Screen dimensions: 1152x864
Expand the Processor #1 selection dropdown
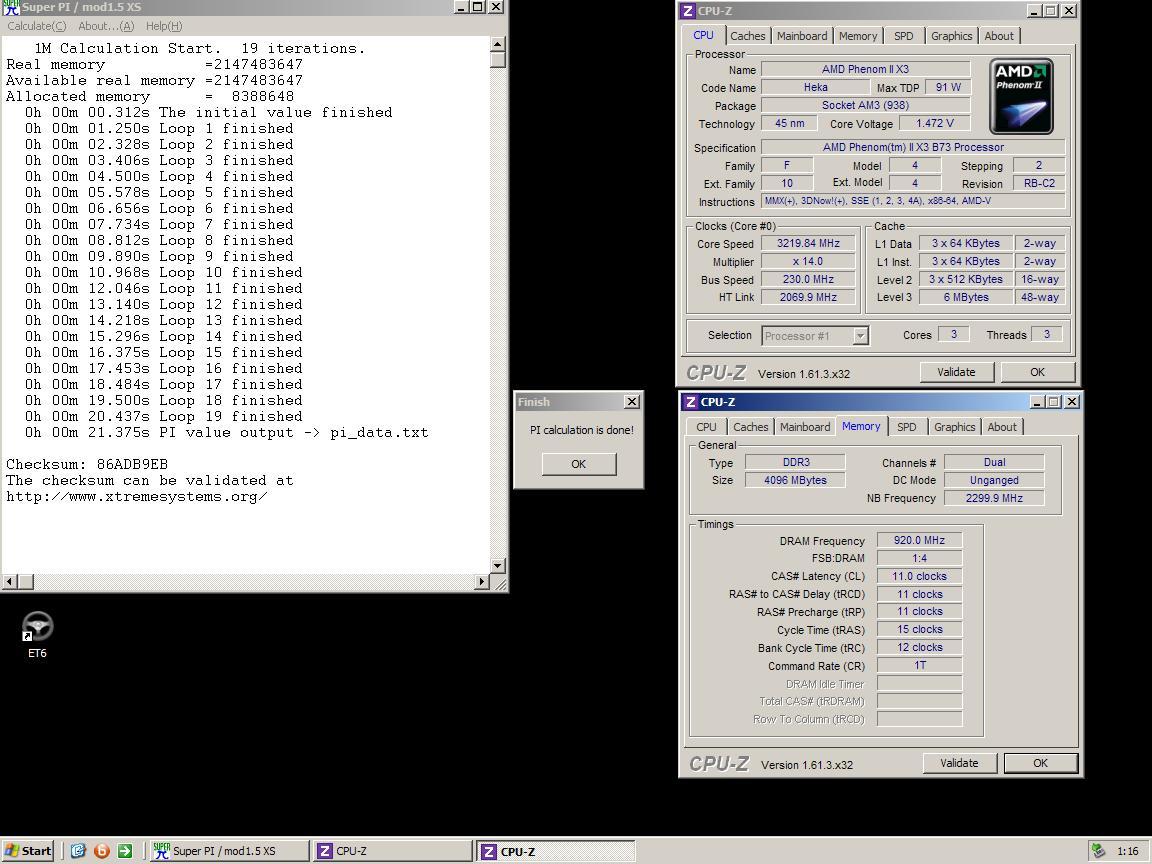coord(860,336)
